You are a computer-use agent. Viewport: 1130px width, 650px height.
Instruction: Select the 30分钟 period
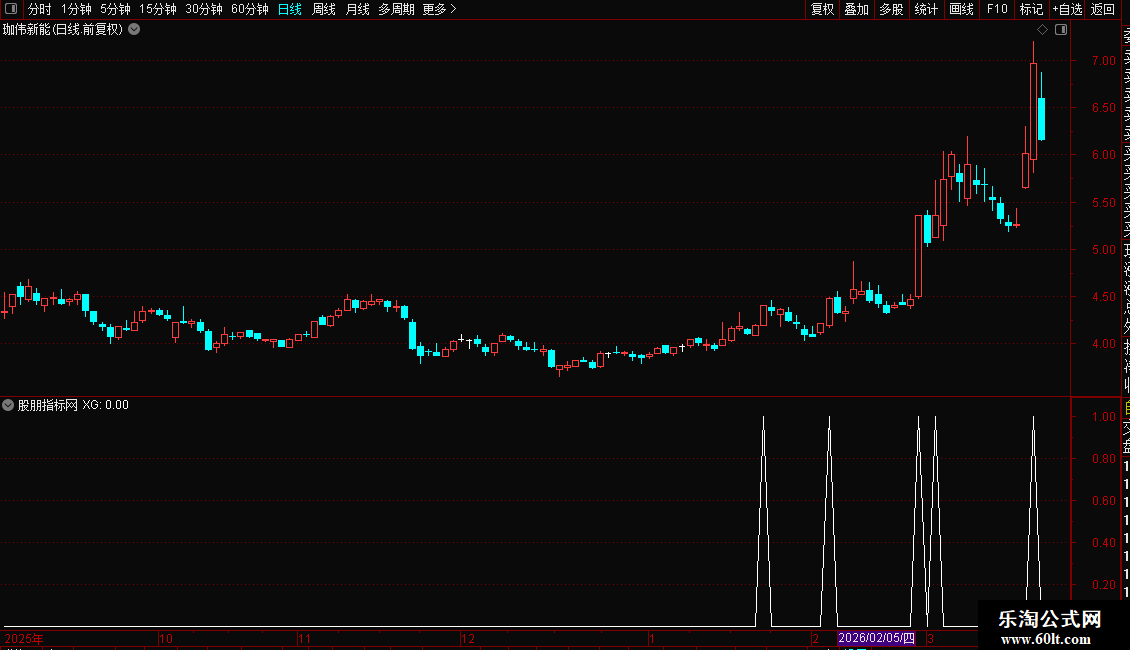point(203,9)
